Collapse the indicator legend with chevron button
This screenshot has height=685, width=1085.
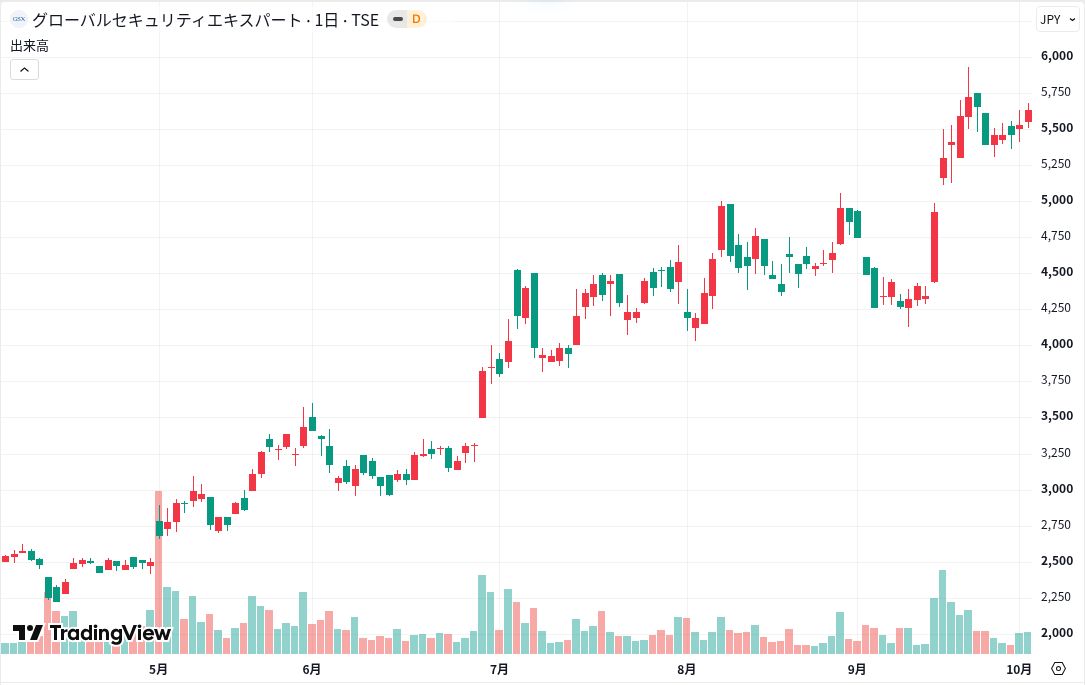(x=24, y=69)
